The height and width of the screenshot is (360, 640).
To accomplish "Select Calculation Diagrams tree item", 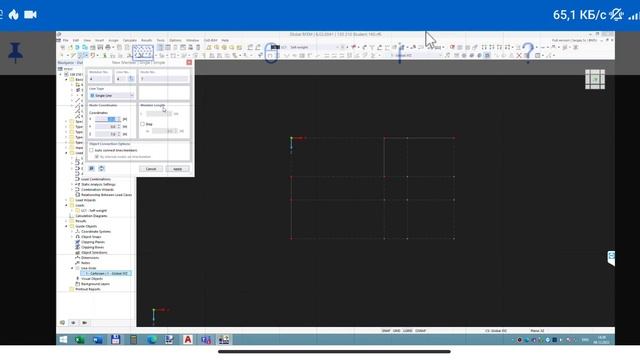I will click(x=91, y=216).
